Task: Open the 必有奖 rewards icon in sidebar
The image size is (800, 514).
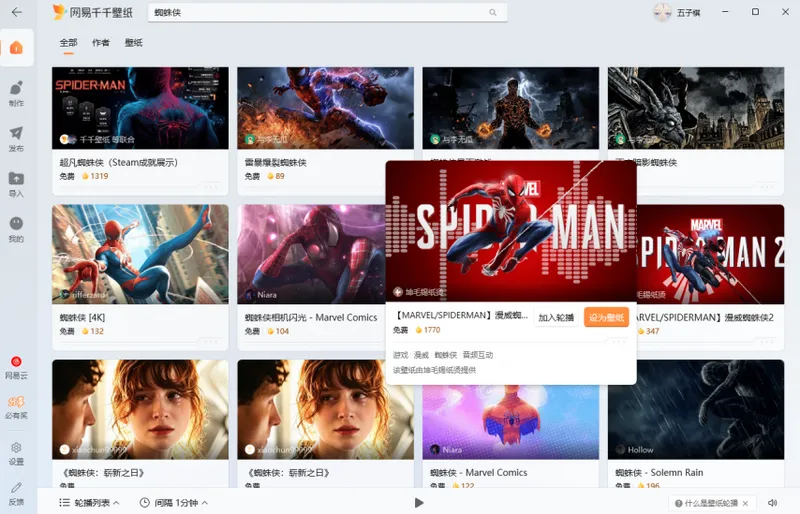Action: coord(16,408)
